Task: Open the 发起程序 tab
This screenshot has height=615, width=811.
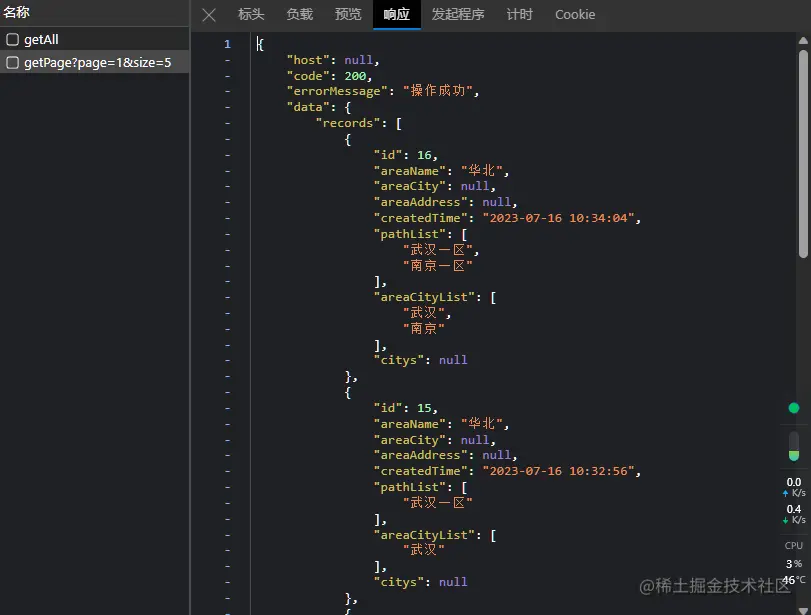Action: click(x=458, y=14)
